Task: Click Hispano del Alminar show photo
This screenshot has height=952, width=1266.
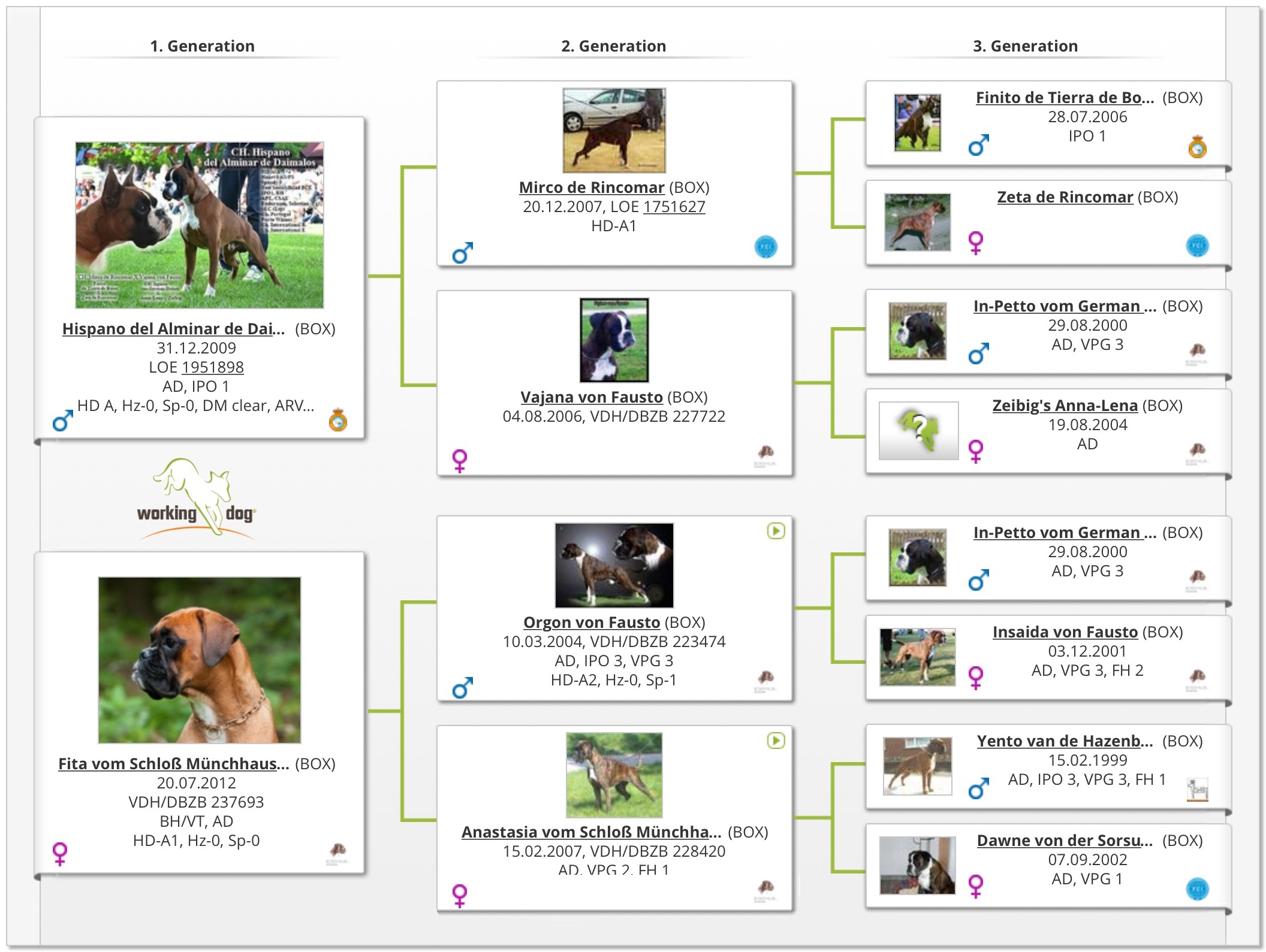Action: coord(199,225)
